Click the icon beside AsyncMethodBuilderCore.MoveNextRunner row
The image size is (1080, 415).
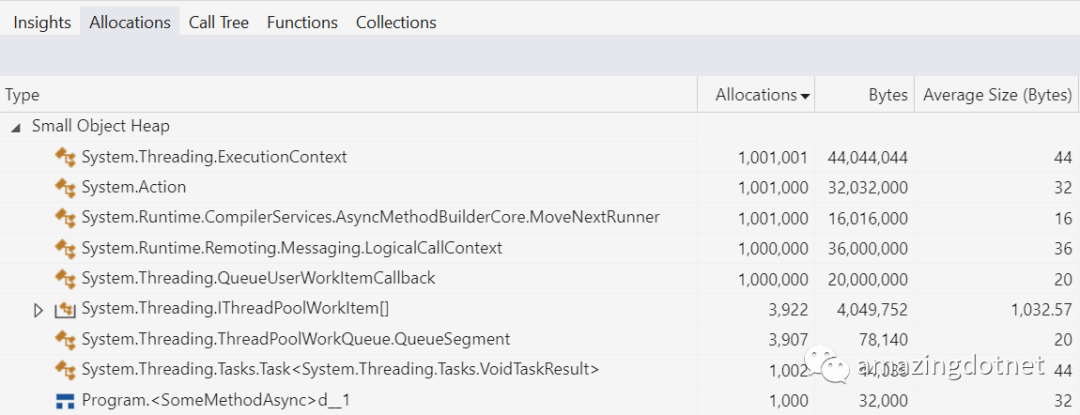pos(65,217)
